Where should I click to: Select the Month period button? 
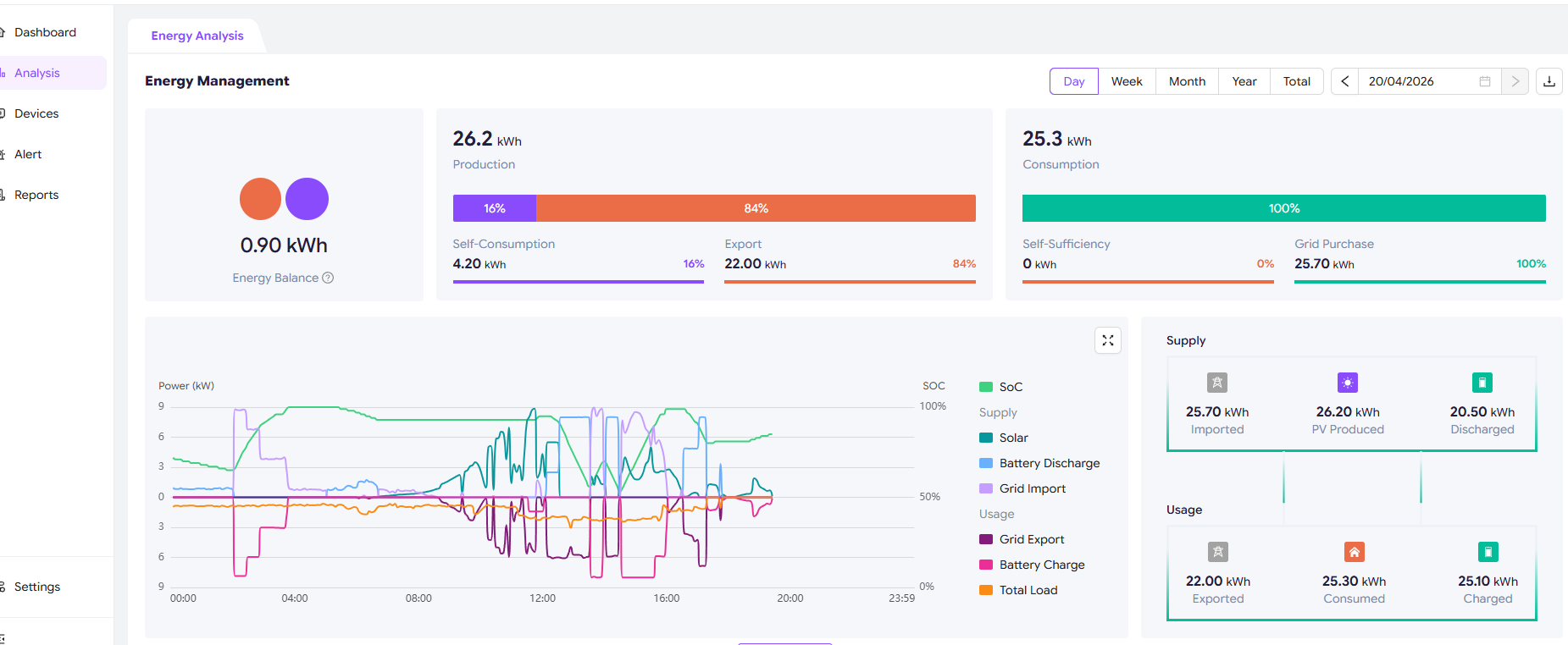click(1187, 81)
